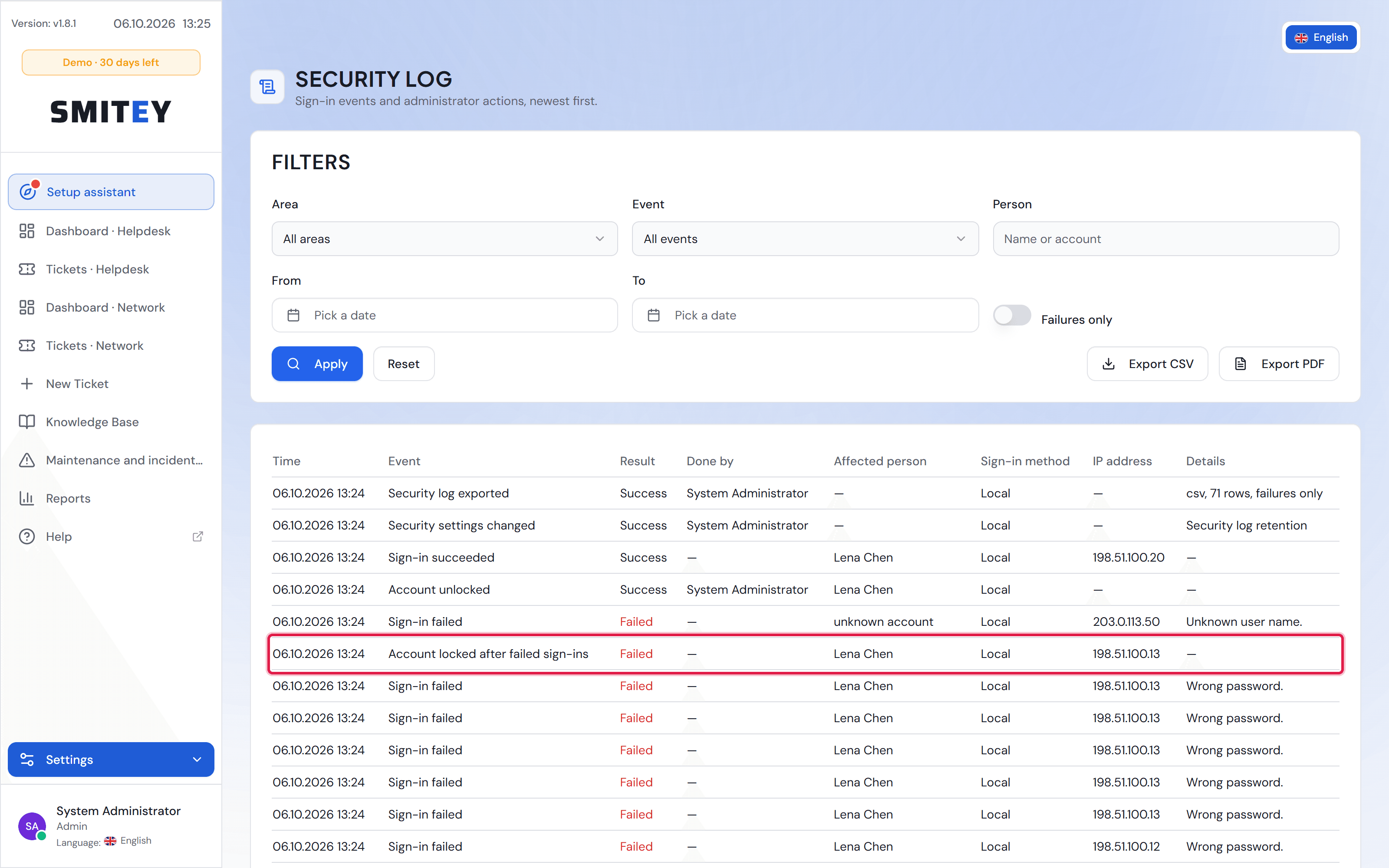Click the Demo 30 days left badge
1389x868 pixels.
coord(111,62)
